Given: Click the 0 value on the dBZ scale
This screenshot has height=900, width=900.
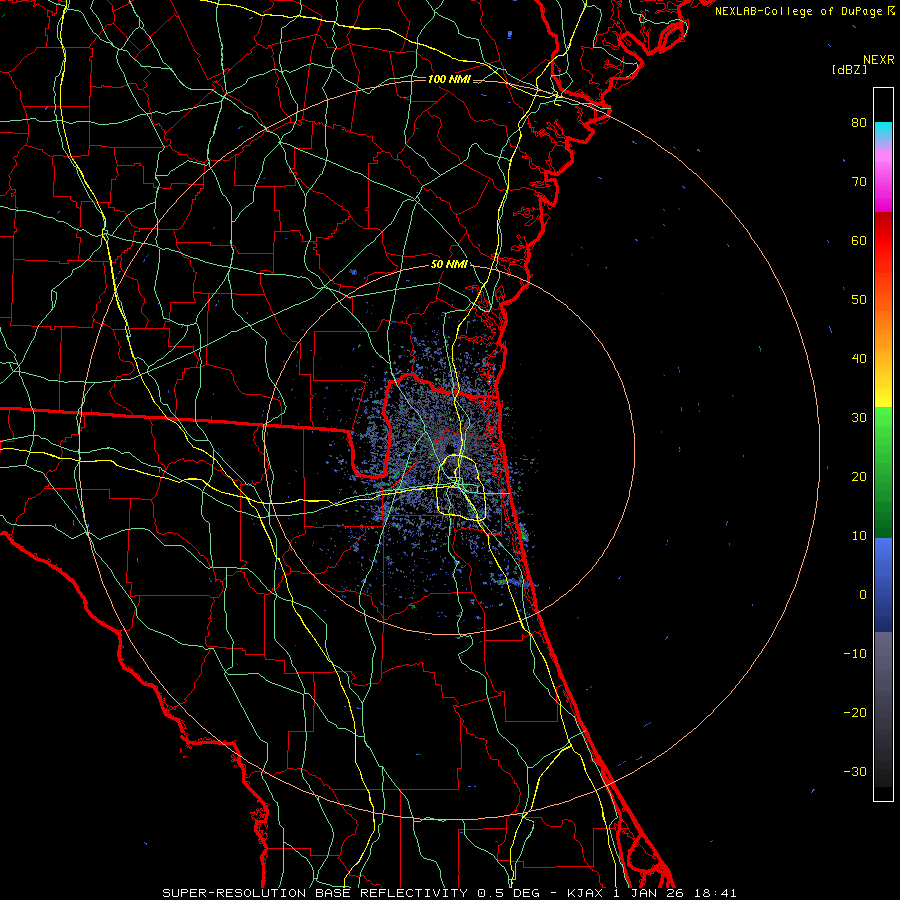Looking at the screenshot, I should coord(863,595).
